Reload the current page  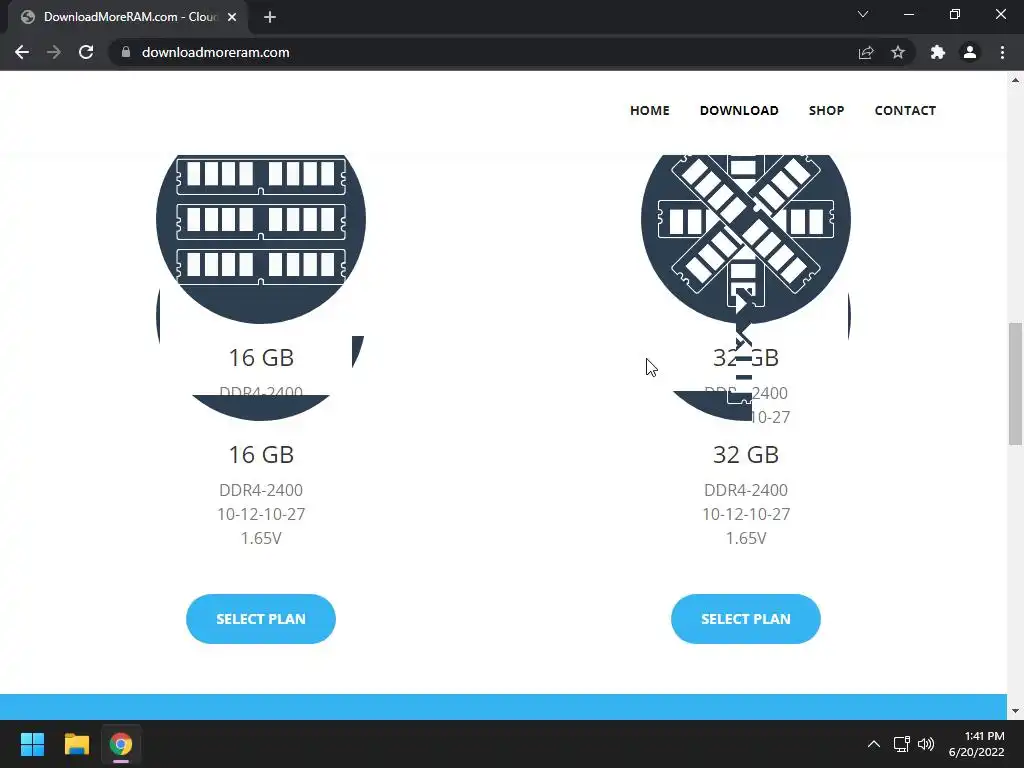pyautogui.click(x=86, y=52)
